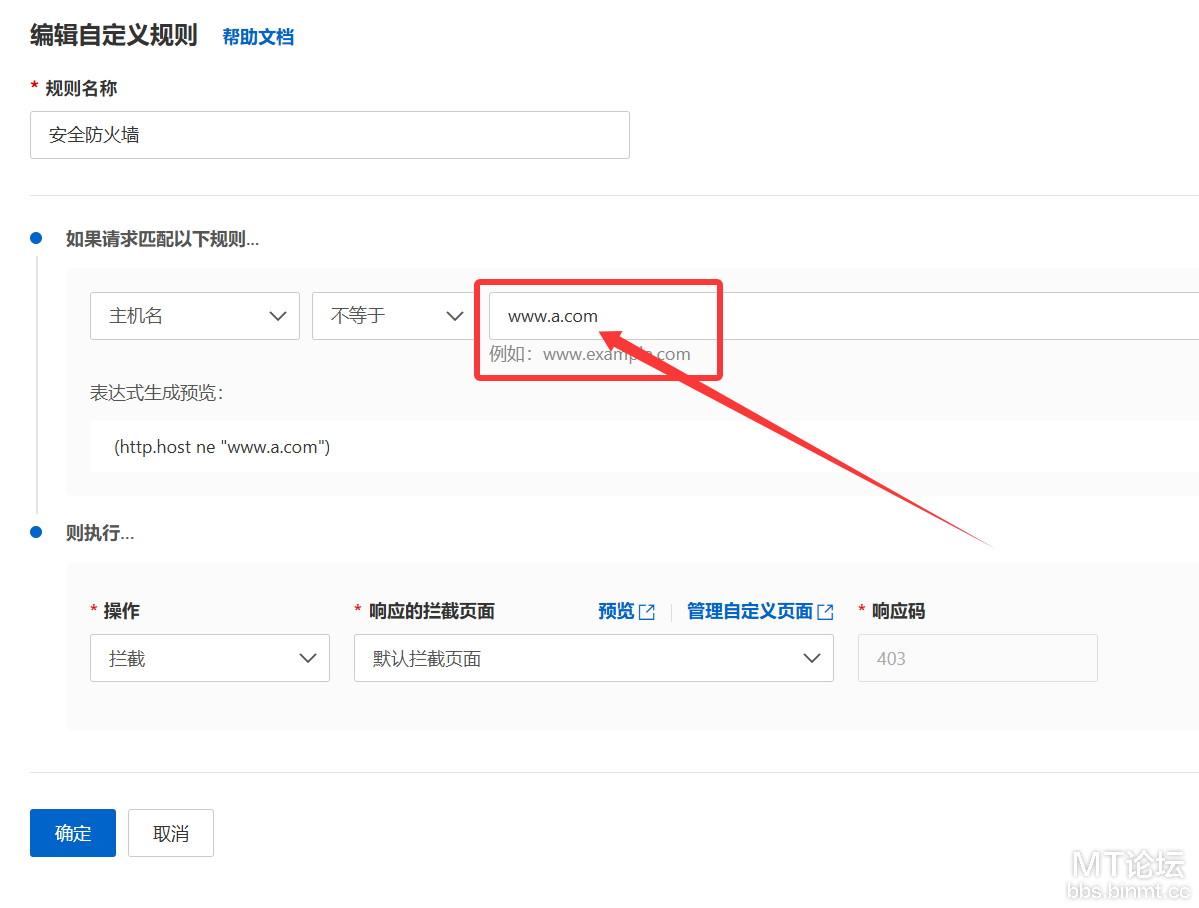This screenshot has width=1199, height=908.
Task: Open the 管理自定义页面 link
Action: point(749,611)
